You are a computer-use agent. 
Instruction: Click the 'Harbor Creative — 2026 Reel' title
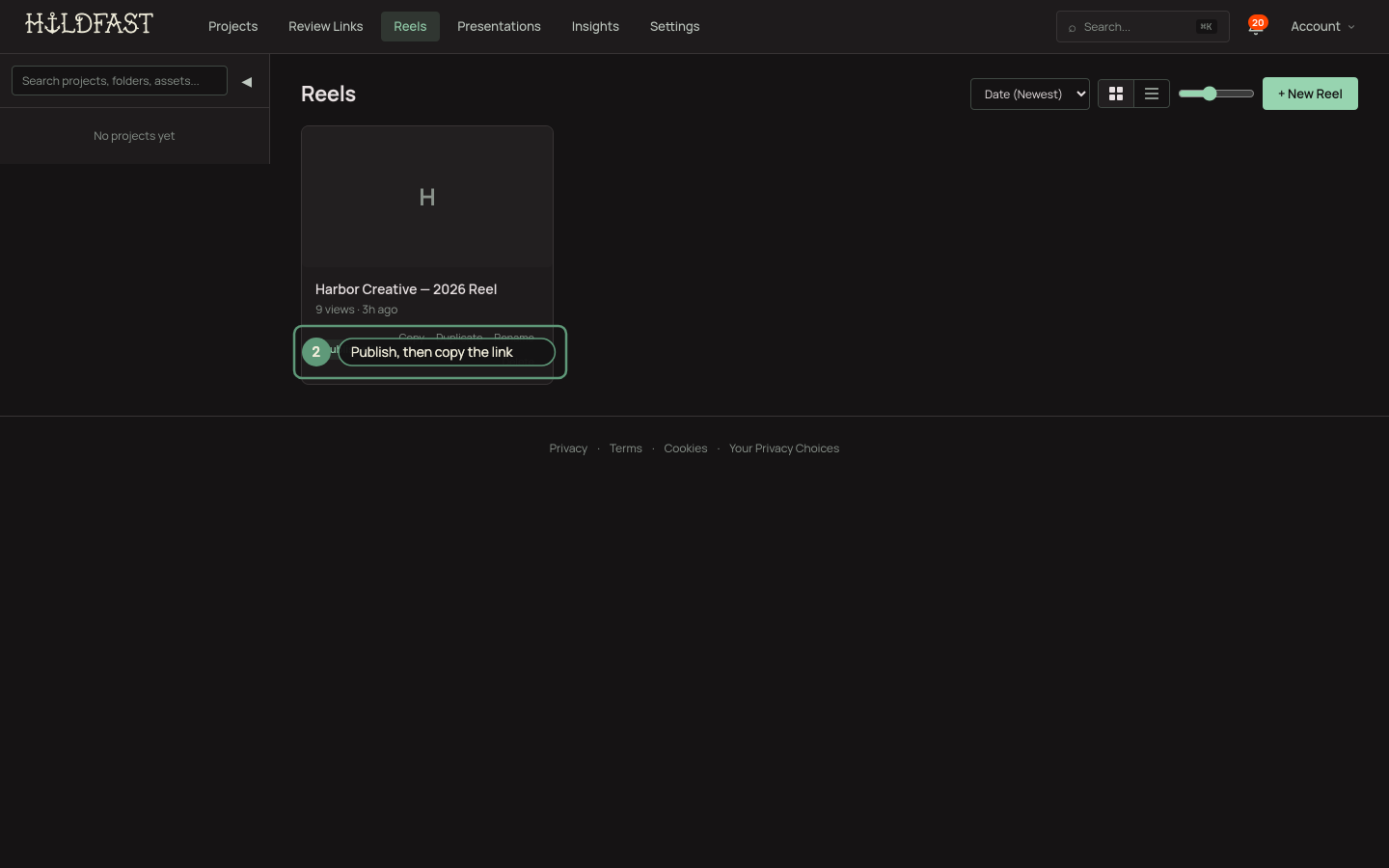(406, 289)
